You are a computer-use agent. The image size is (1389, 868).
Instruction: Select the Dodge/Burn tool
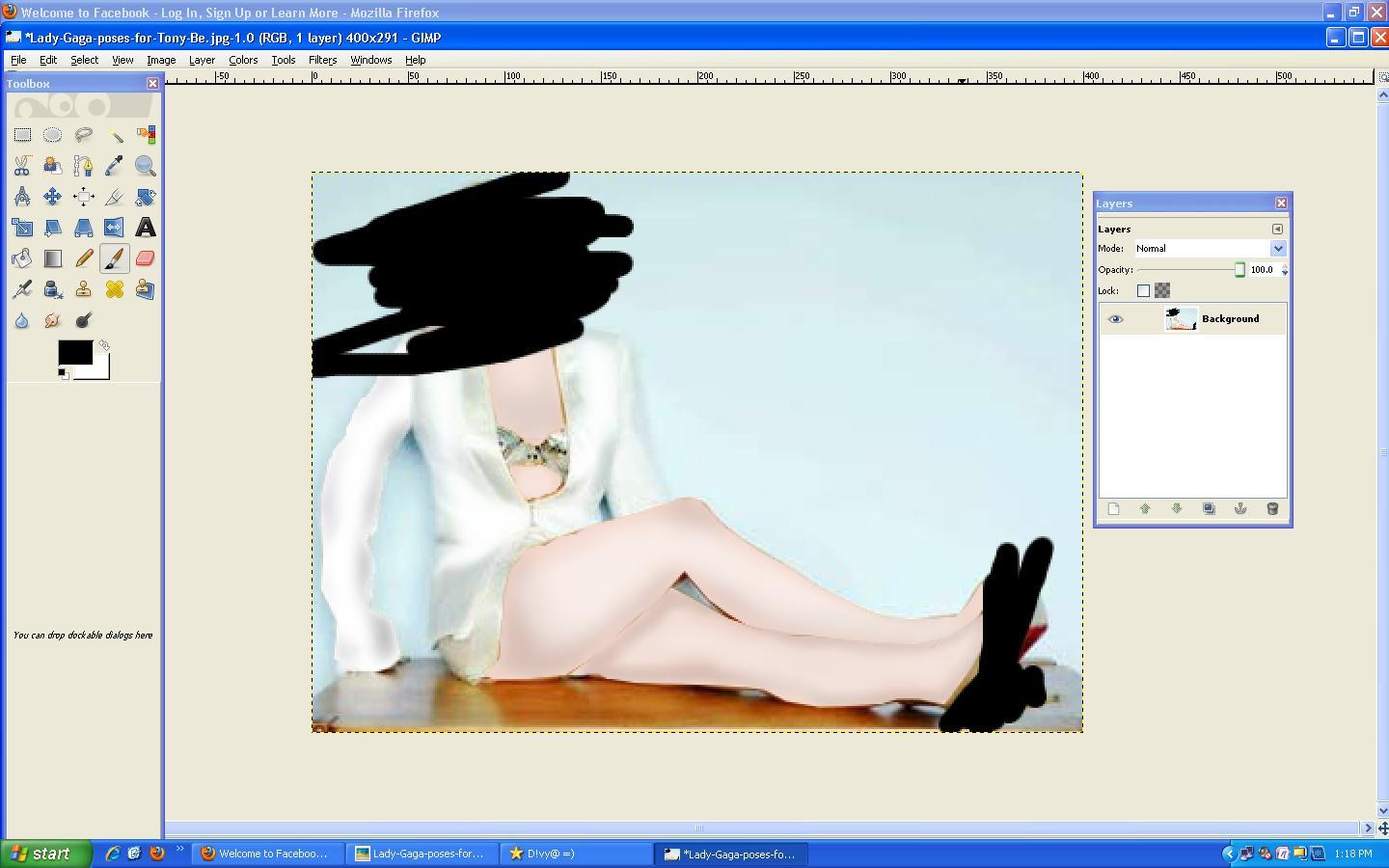pyautogui.click(x=84, y=320)
